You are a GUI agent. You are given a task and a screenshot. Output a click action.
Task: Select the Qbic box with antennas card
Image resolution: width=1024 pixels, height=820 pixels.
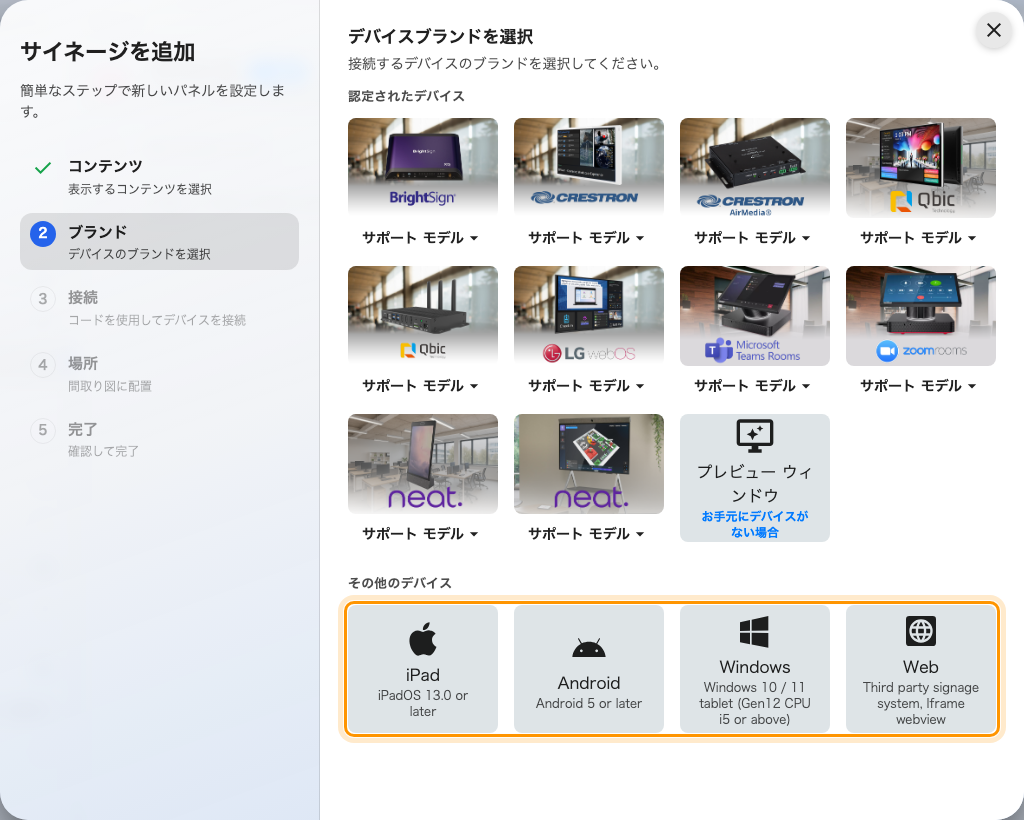point(423,316)
